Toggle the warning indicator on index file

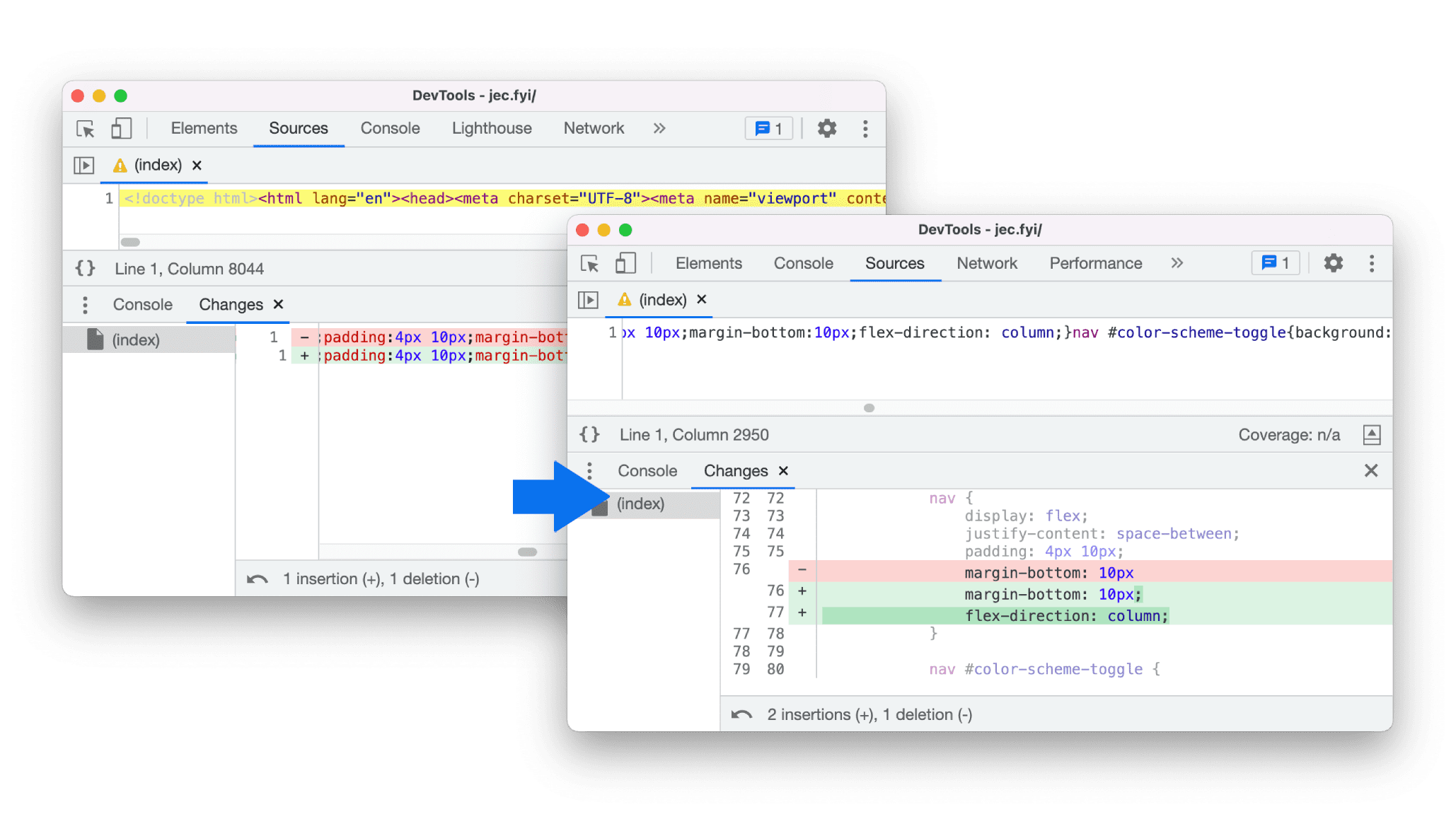point(118,165)
